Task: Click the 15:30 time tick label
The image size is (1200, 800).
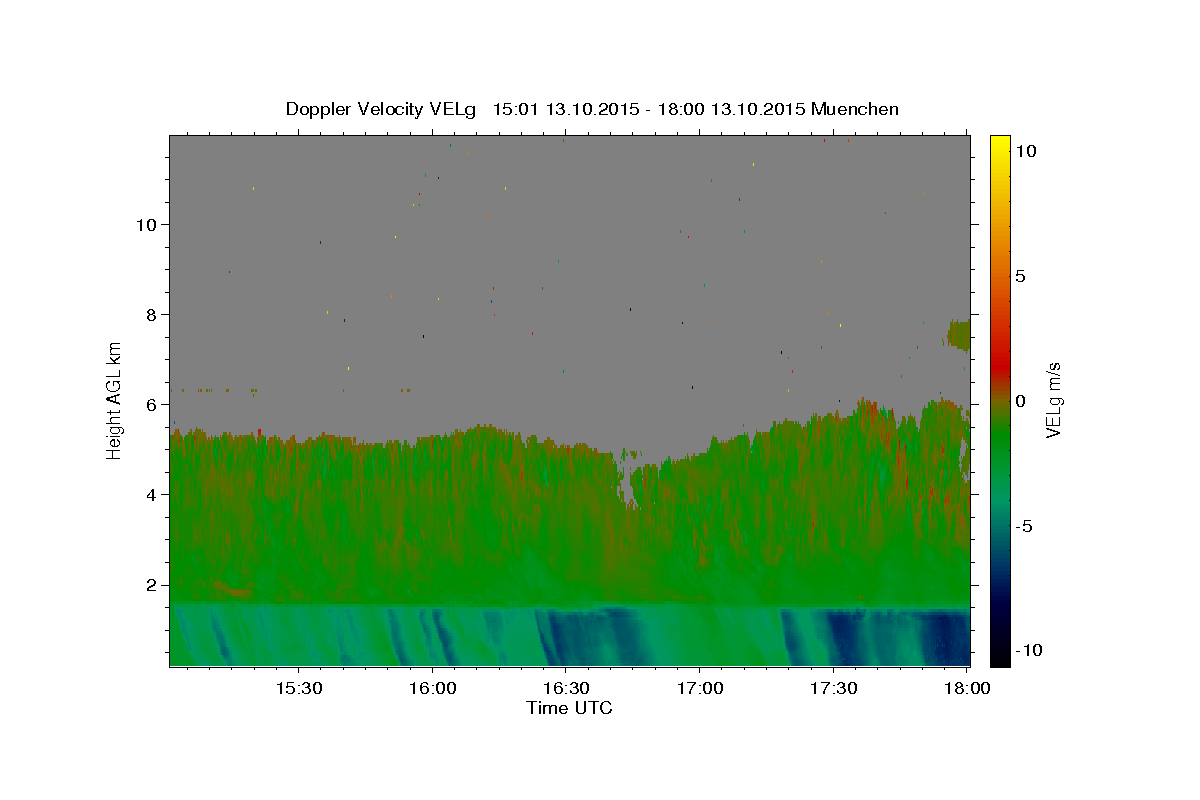Action: point(299,689)
